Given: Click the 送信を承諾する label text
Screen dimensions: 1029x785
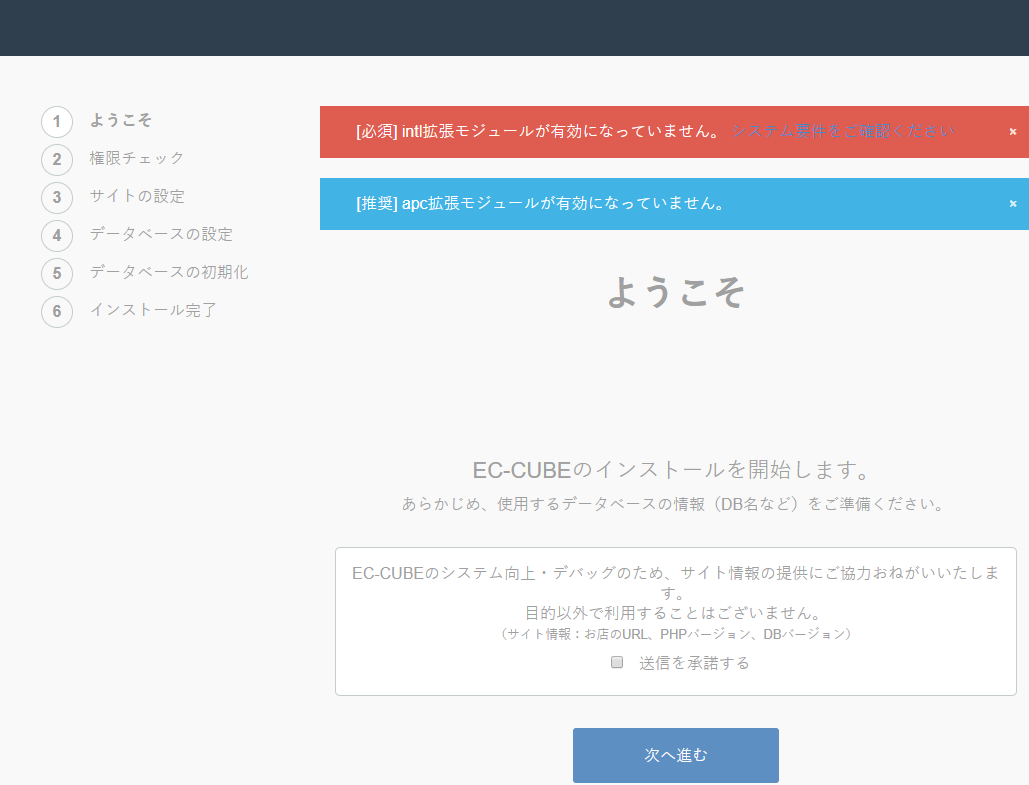Looking at the screenshot, I should tap(694, 663).
